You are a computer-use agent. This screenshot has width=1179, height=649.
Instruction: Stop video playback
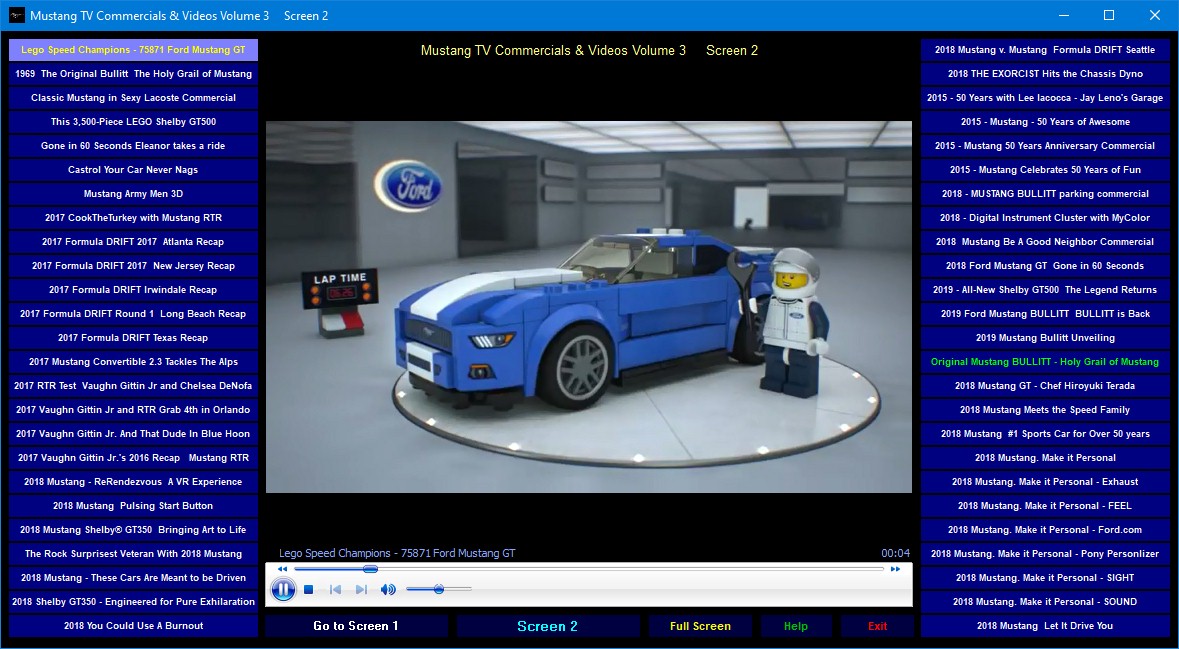[x=308, y=590]
